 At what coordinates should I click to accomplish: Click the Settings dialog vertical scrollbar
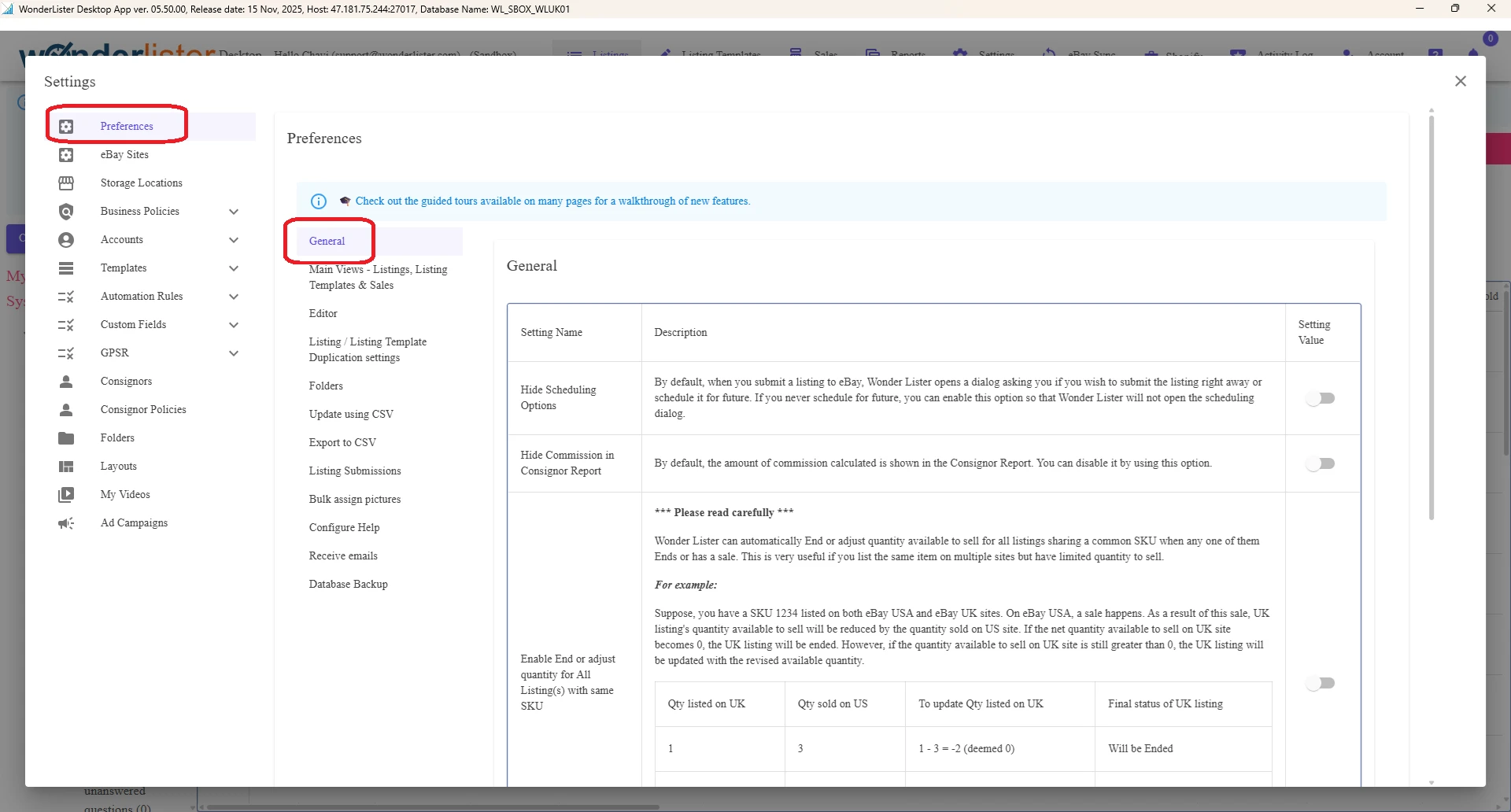(1432, 315)
